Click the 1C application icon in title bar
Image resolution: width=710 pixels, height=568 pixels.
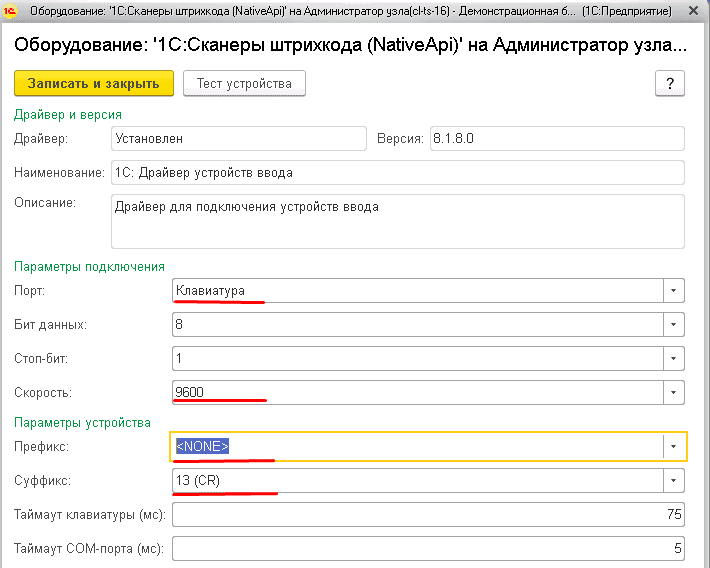coord(10,10)
